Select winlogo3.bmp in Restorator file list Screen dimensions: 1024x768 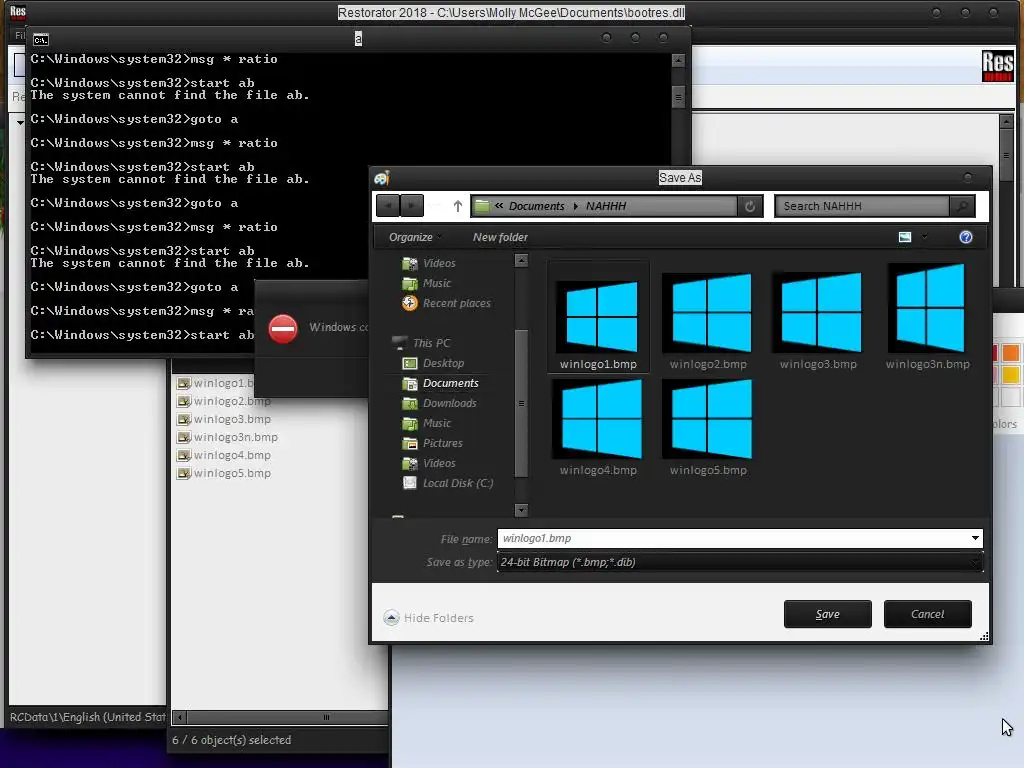(224, 419)
